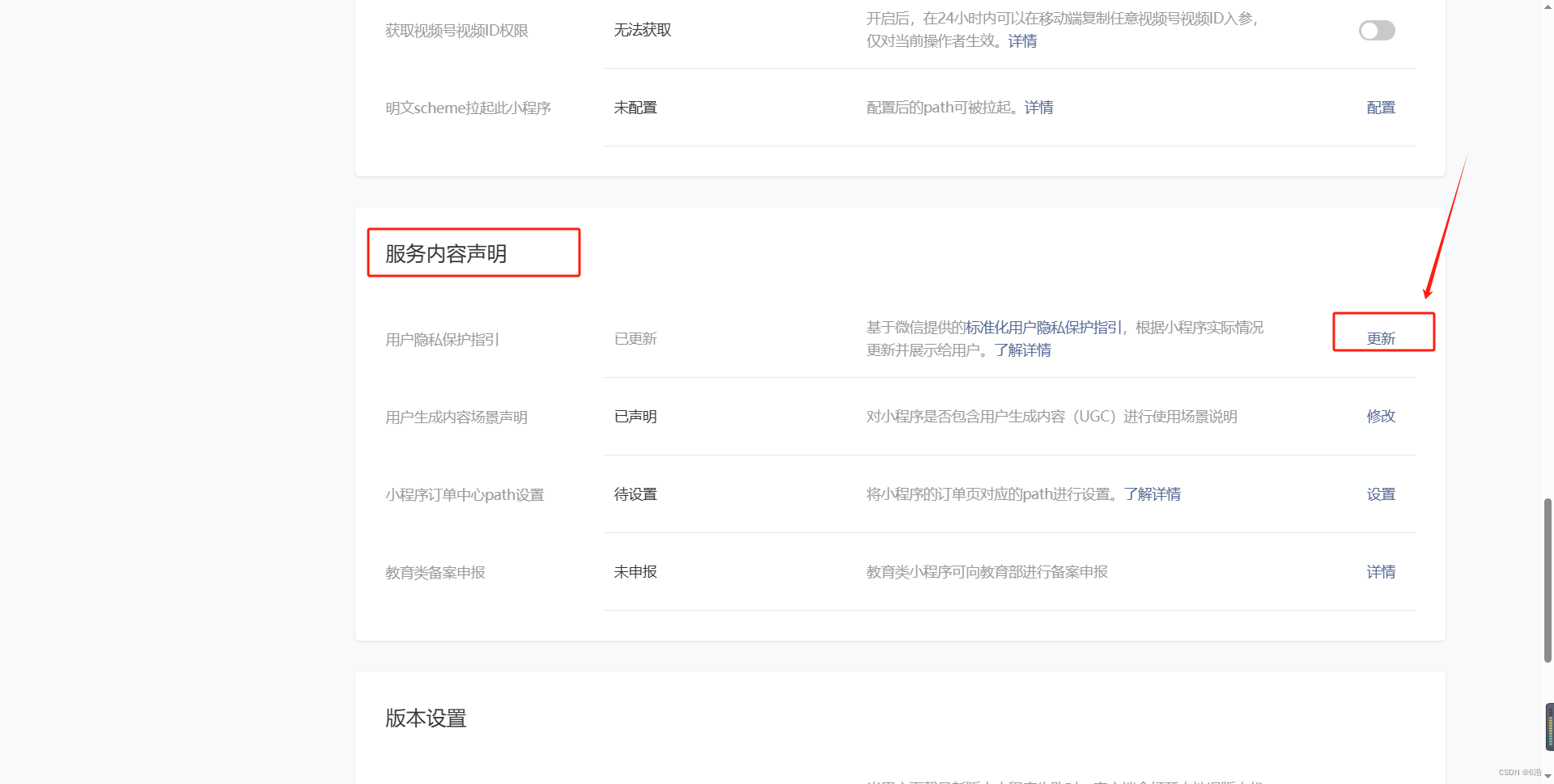The image size is (1554, 784).
Task: Select the 待设置 status text
Action: click(x=635, y=494)
